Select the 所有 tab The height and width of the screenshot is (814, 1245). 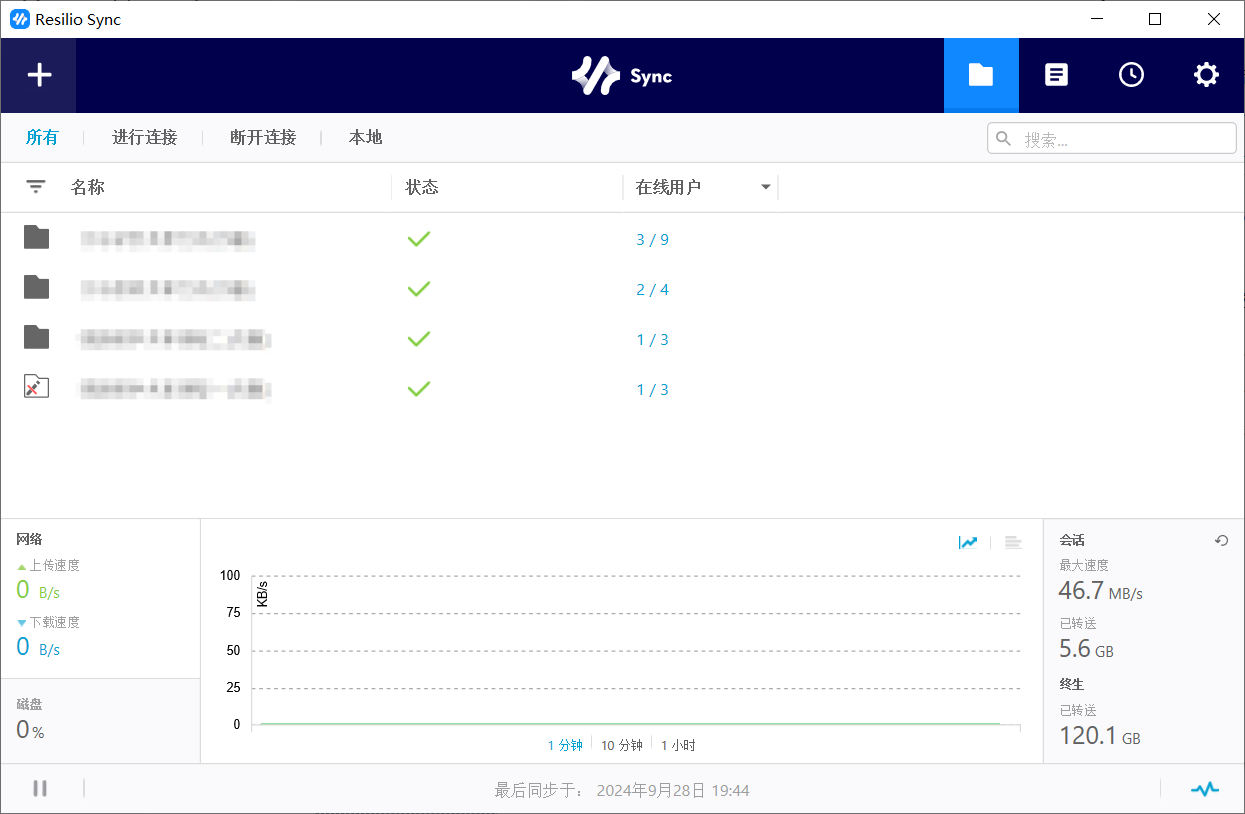click(42, 137)
